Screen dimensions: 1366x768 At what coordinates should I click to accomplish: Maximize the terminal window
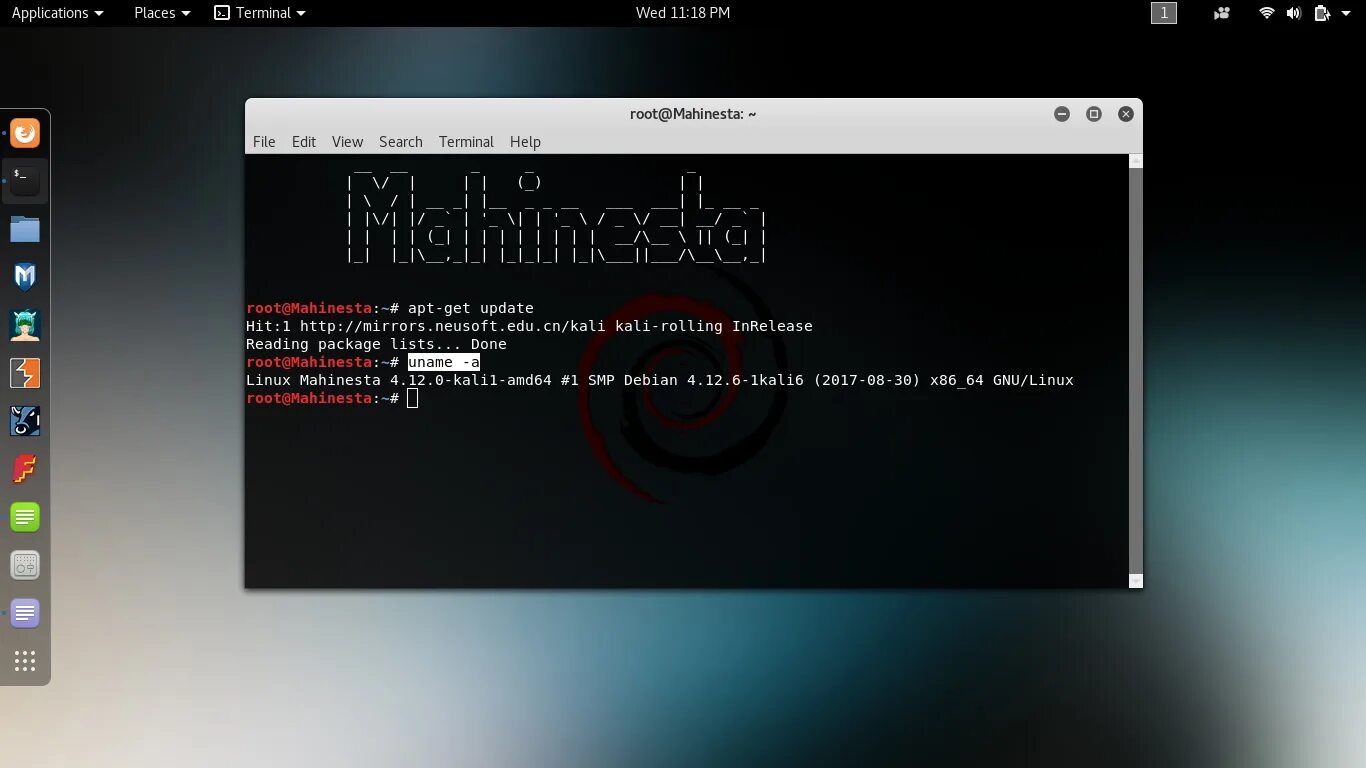[x=1094, y=114]
